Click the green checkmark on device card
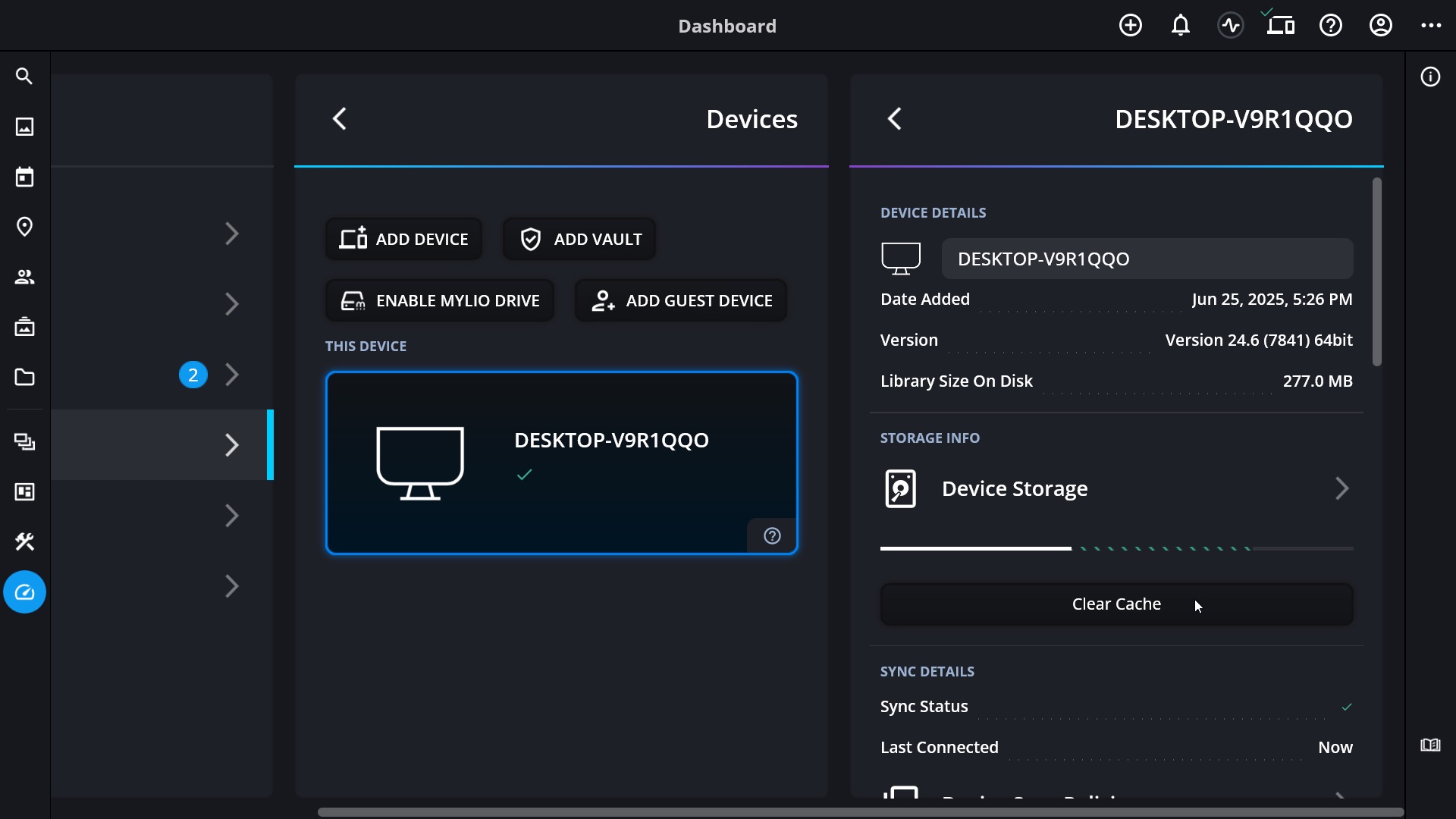Screen dimensions: 1456x819 (x=524, y=475)
